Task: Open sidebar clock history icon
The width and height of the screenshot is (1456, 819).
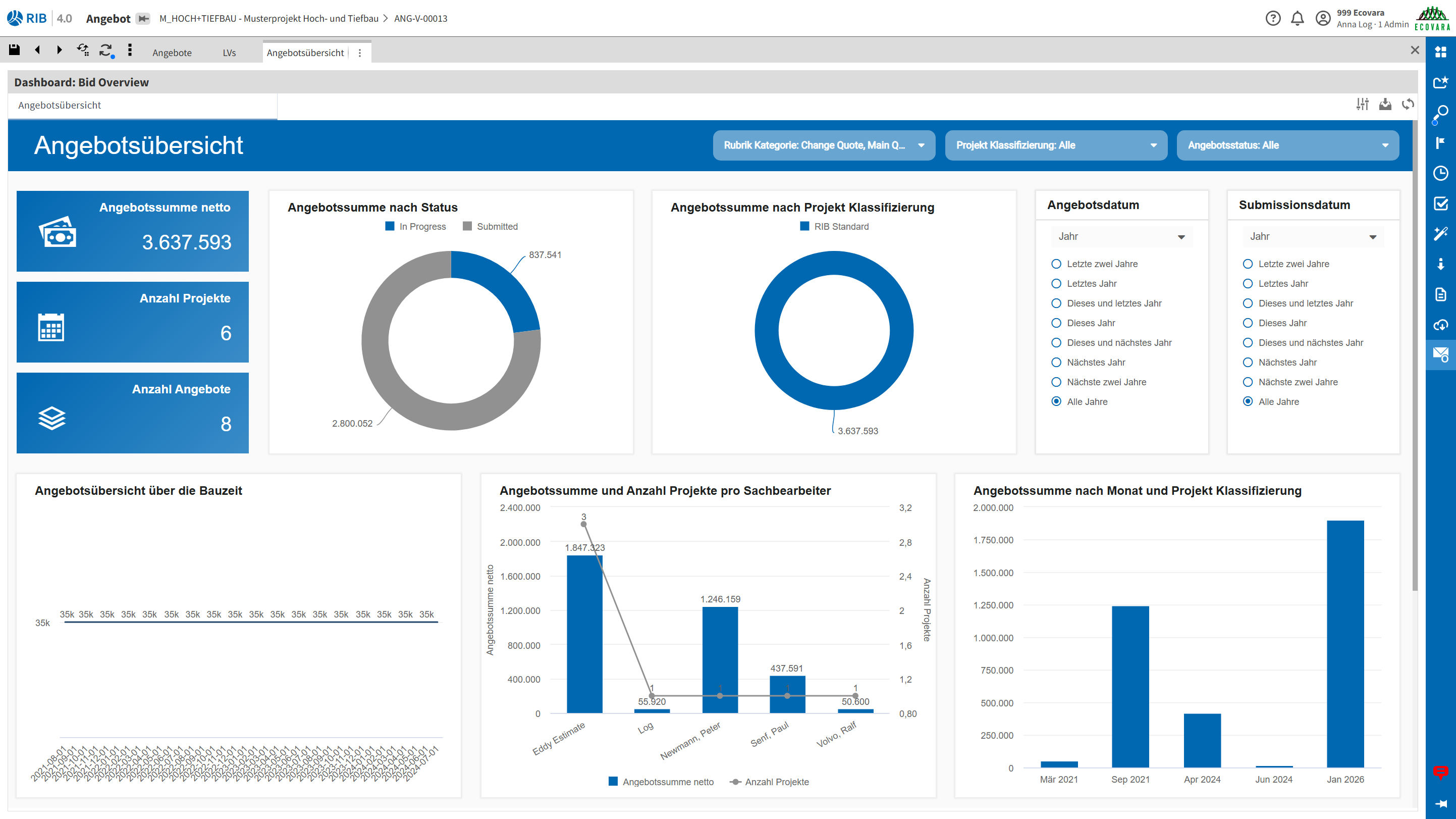Action: tap(1440, 173)
